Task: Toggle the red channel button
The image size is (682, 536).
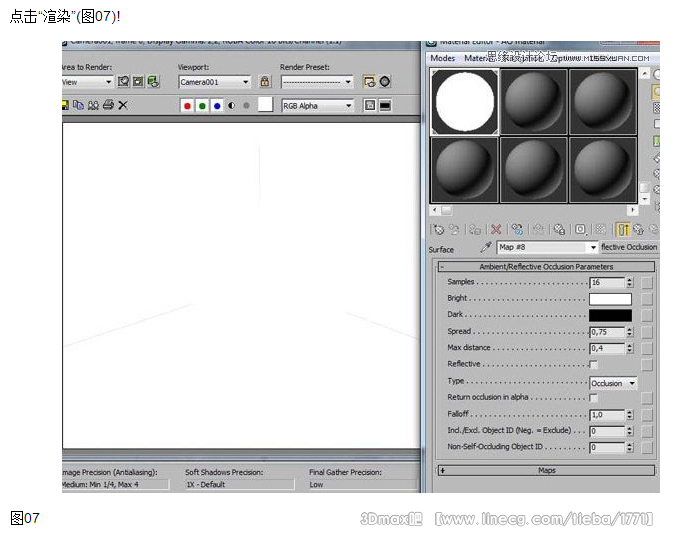Action: (187, 105)
